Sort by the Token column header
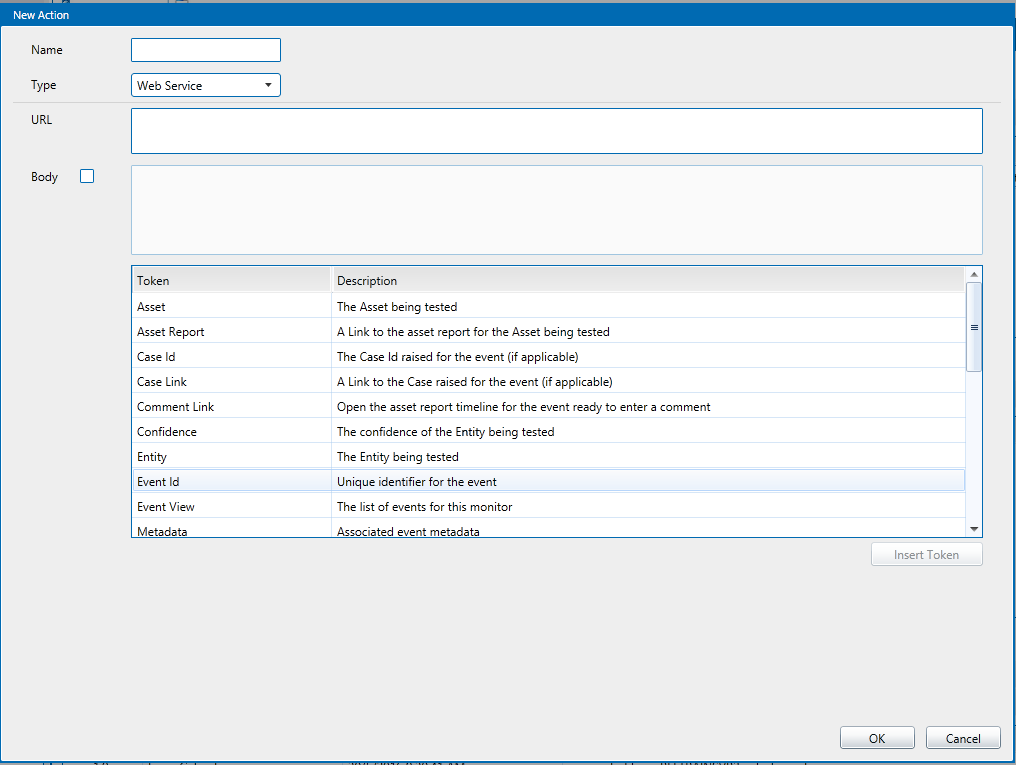 pos(231,281)
